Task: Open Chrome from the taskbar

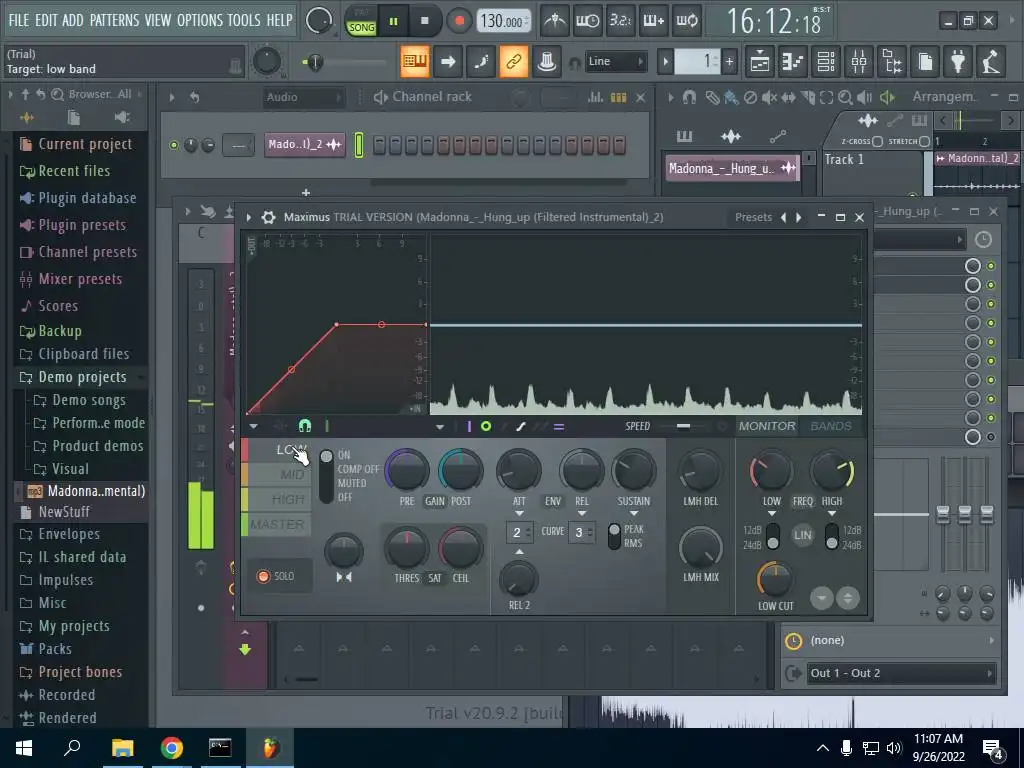Action: [x=172, y=748]
